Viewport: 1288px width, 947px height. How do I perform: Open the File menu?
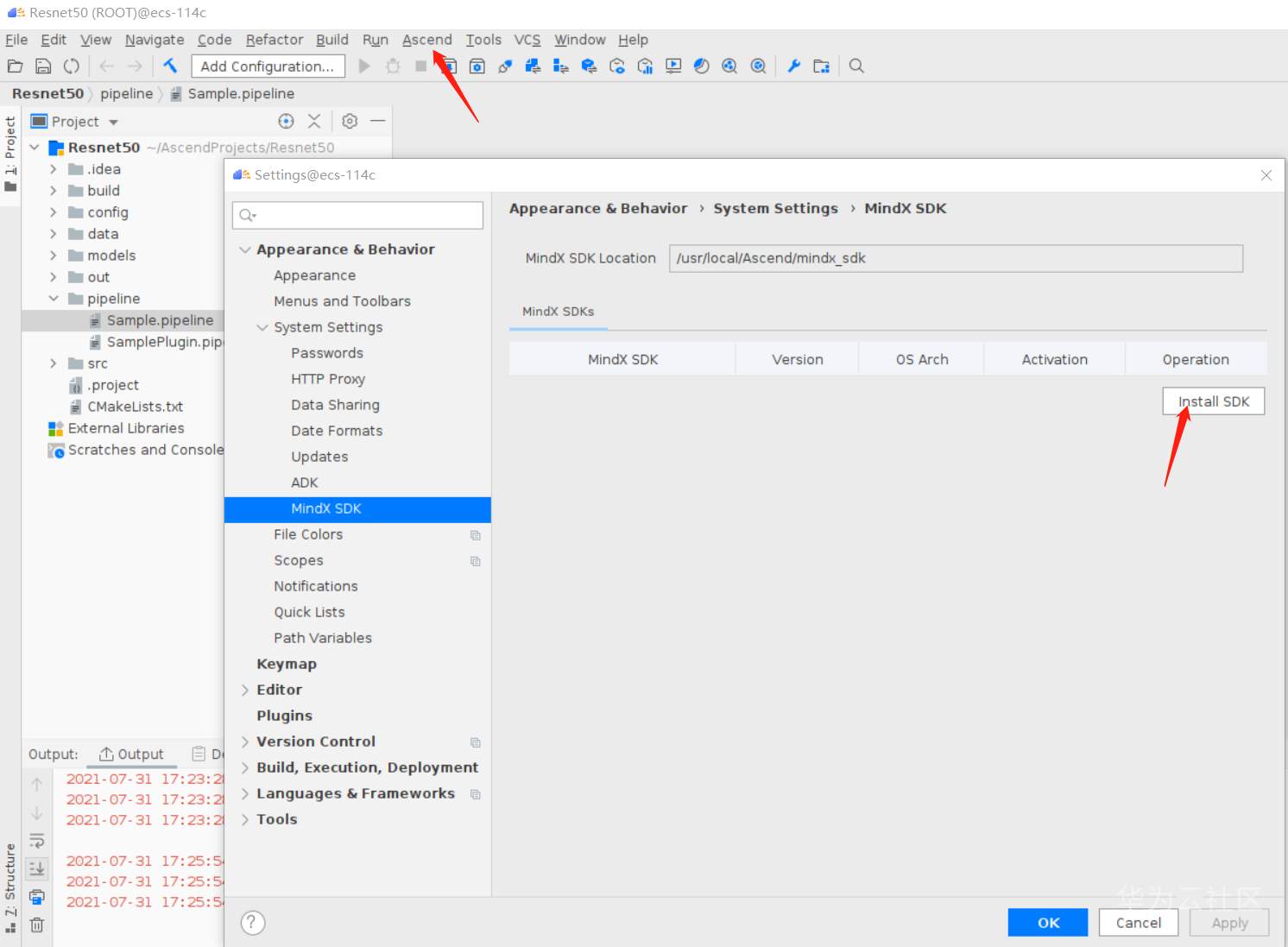pos(16,40)
